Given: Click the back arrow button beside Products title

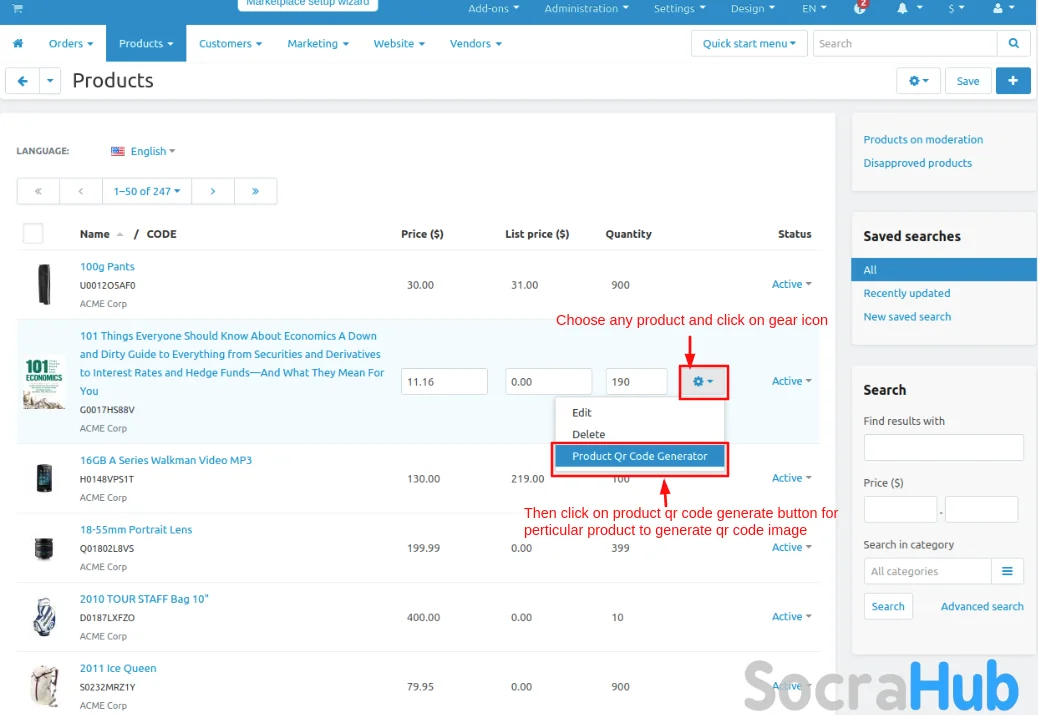Looking at the screenshot, I should point(22,81).
